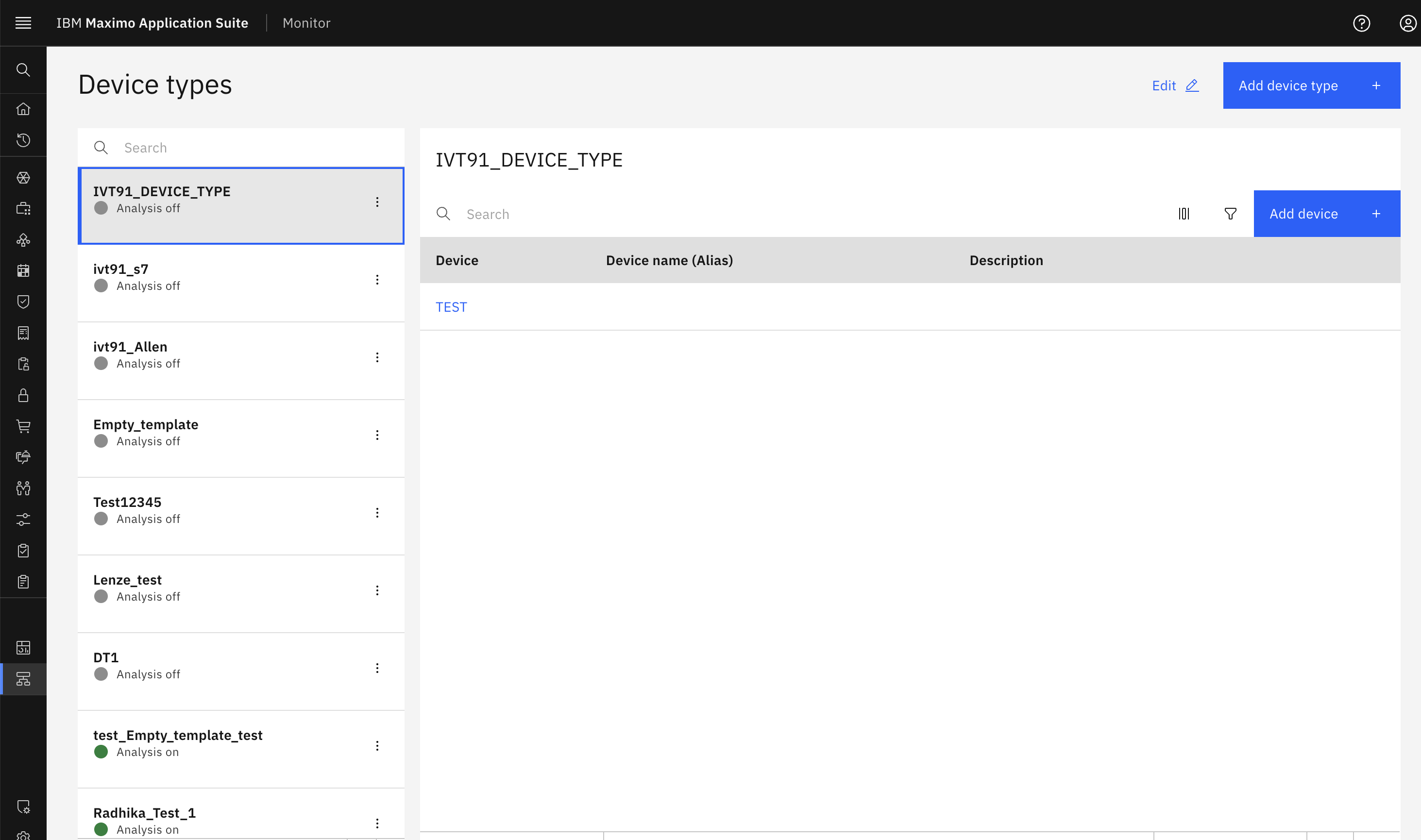Open the recent history clock icon

[23, 140]
